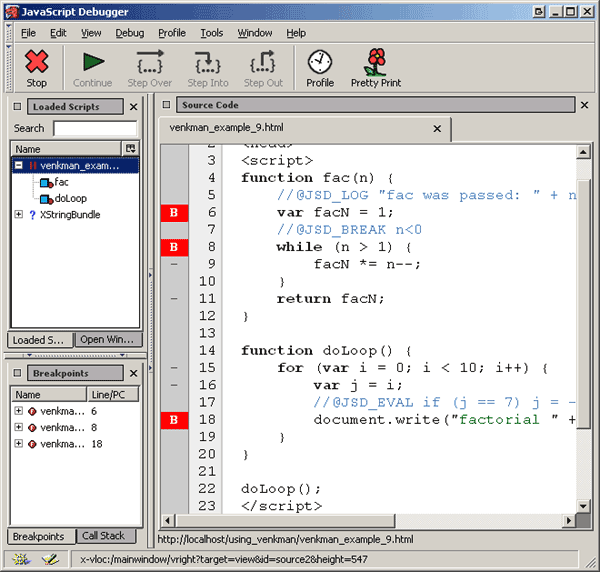This screenshot has width=600, height=572.
Task: Expand the XStringBundle tree node
Action: (x=18, y=214)
